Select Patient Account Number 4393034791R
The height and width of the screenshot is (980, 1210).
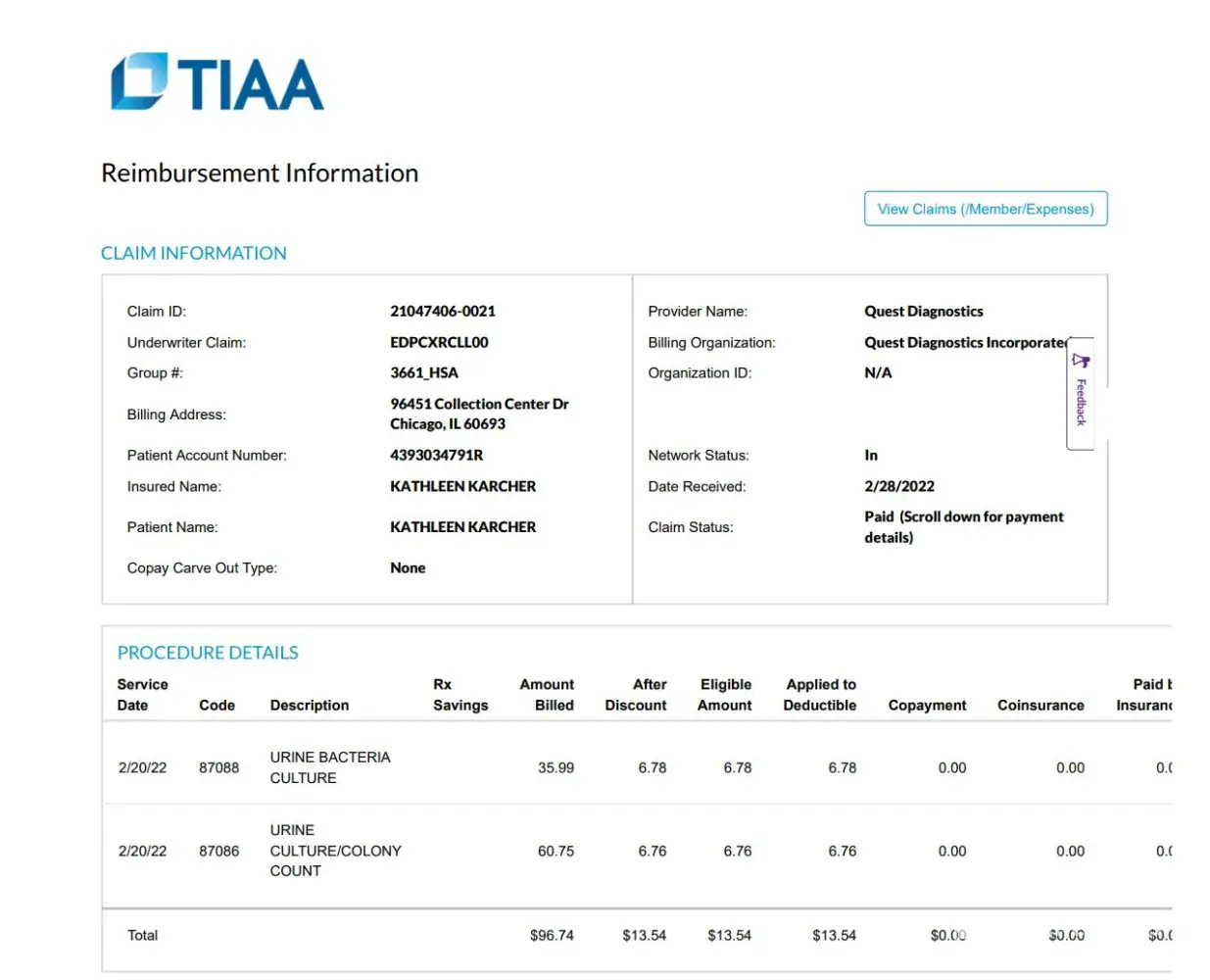(x=436, y=455)
